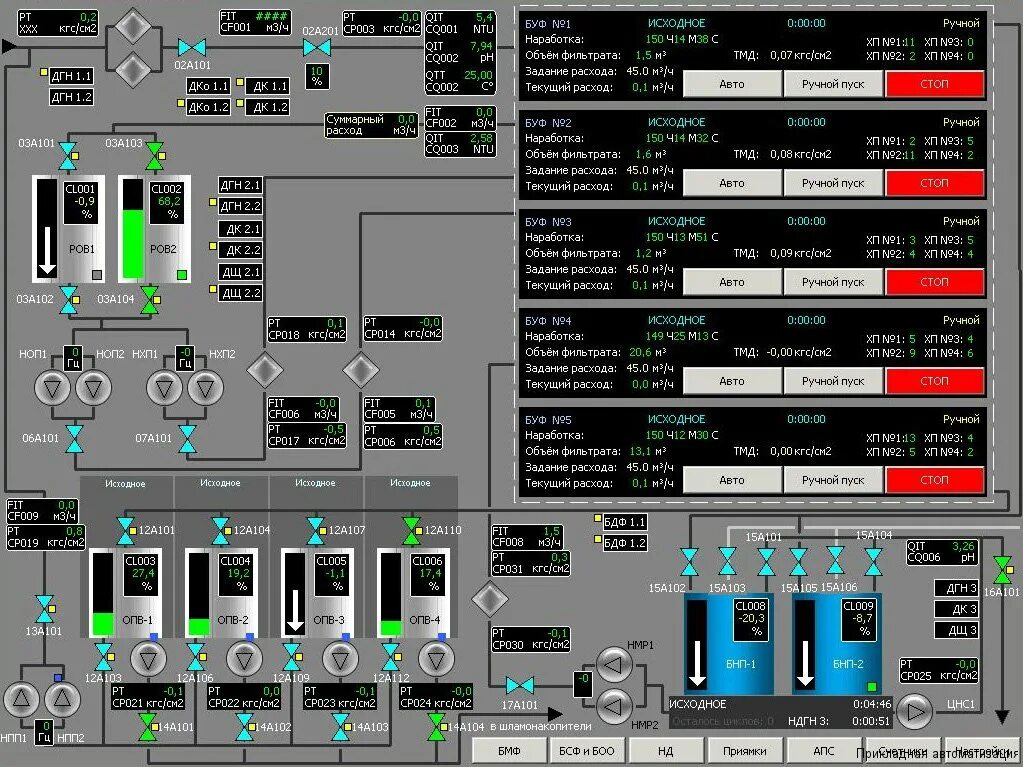Click green valve 14A101
This screenshot has height=767, width=1023.
(147, 727)
